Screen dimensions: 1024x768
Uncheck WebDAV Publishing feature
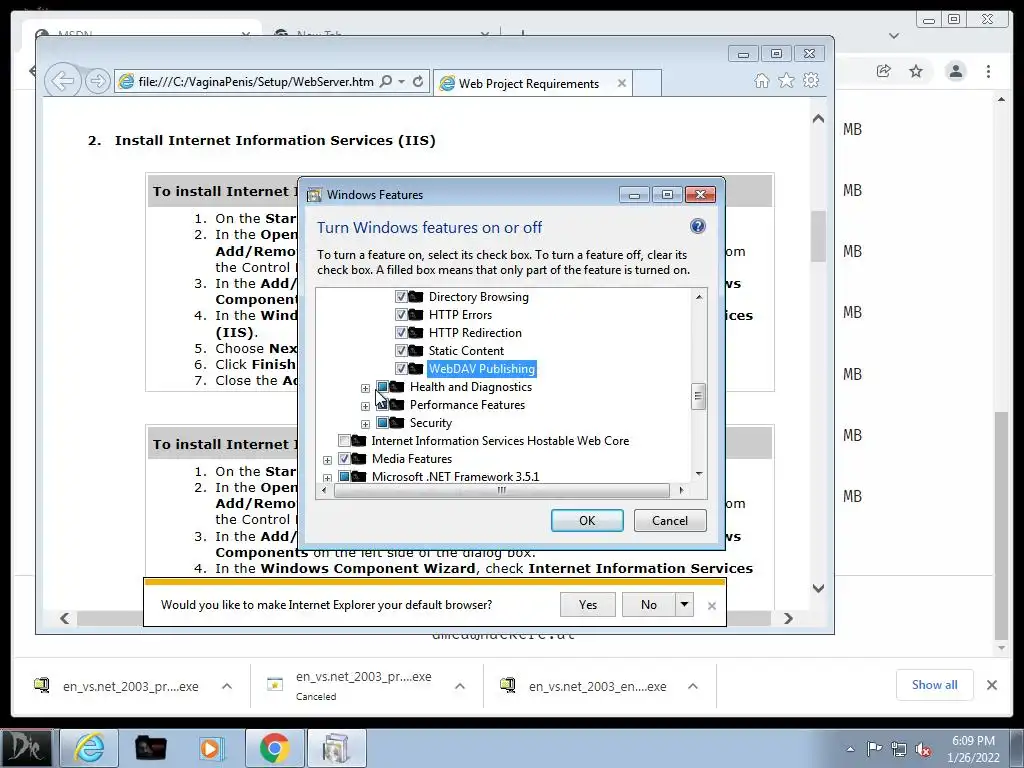[x=401, y=369]
